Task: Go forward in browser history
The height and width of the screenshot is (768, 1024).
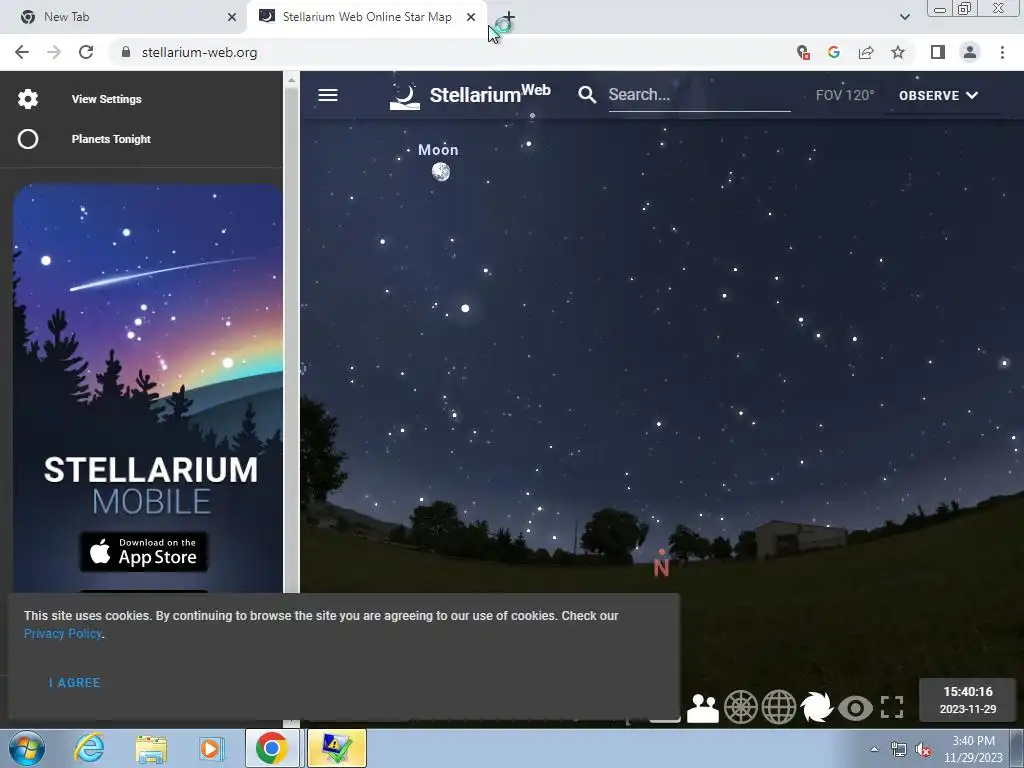Action: pyautogui.click(x=54, y=52)
